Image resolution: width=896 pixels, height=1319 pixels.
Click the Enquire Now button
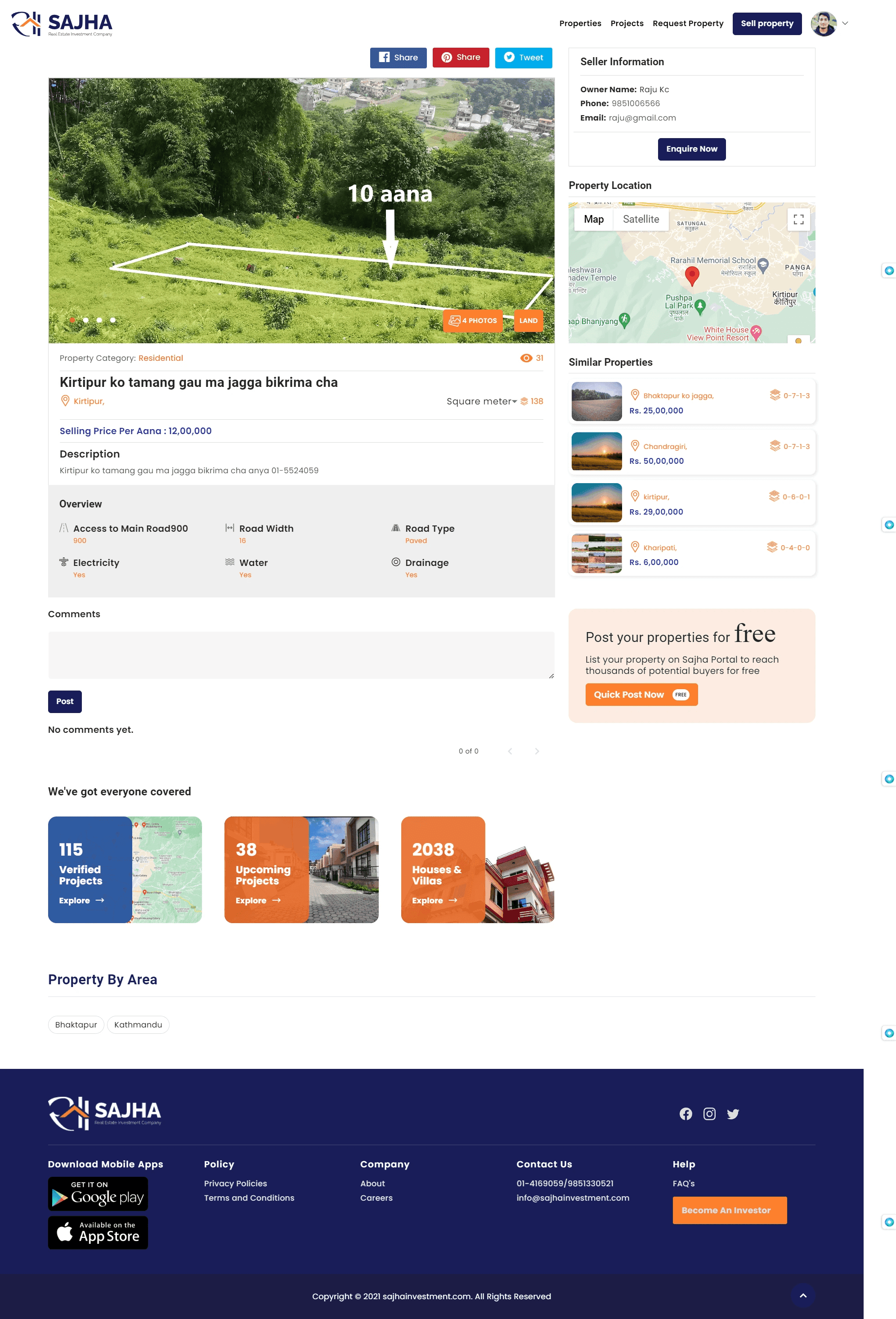pos(691,149)
